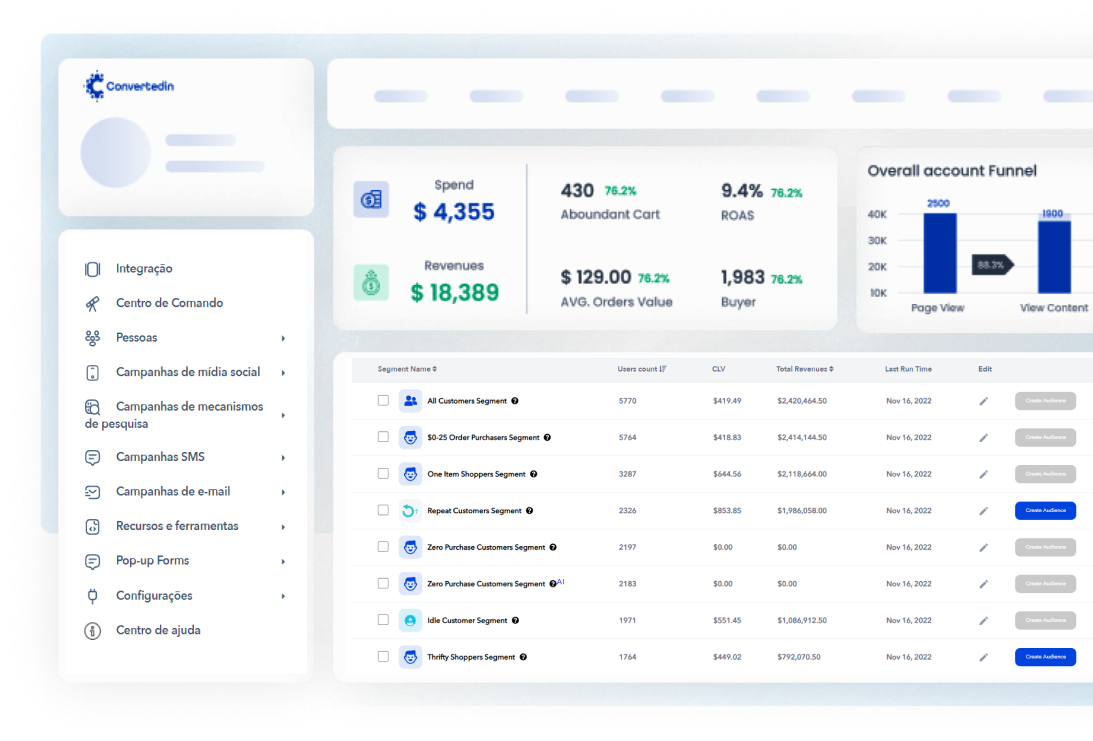
Task: Select Centro de ajuda in the sidebar
Action: (x=157, y=630)
